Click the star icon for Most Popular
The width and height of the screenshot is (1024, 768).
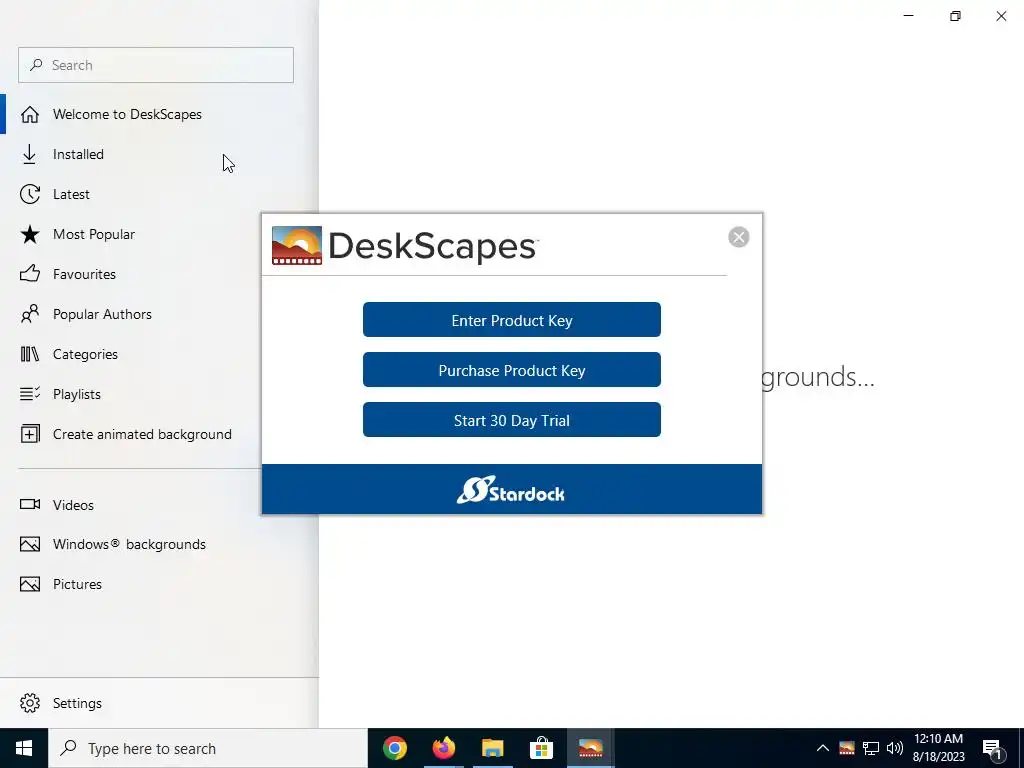click(x=29, y=234)
